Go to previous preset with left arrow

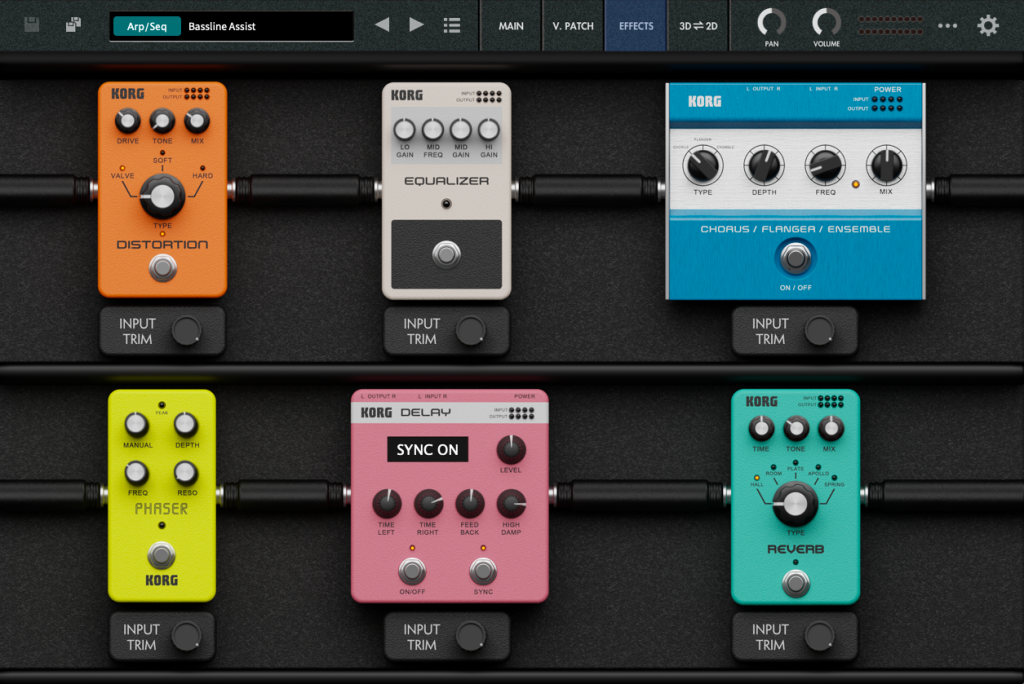(x=382, y=25)
